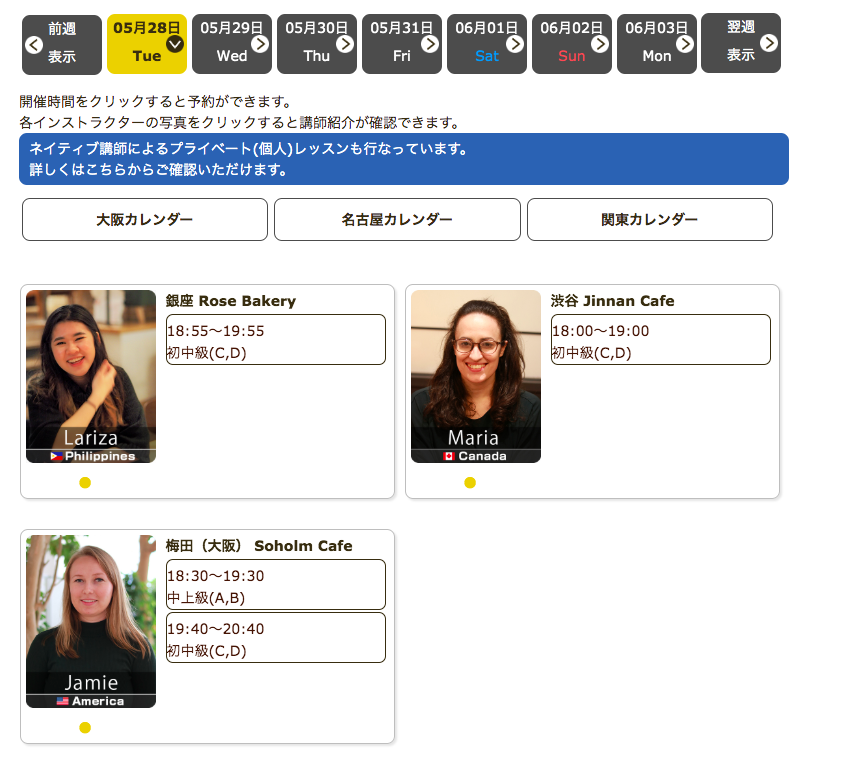Open the 名古屋カレンダー button
This screenshot has height=757, width=845.
pos(397,220)
